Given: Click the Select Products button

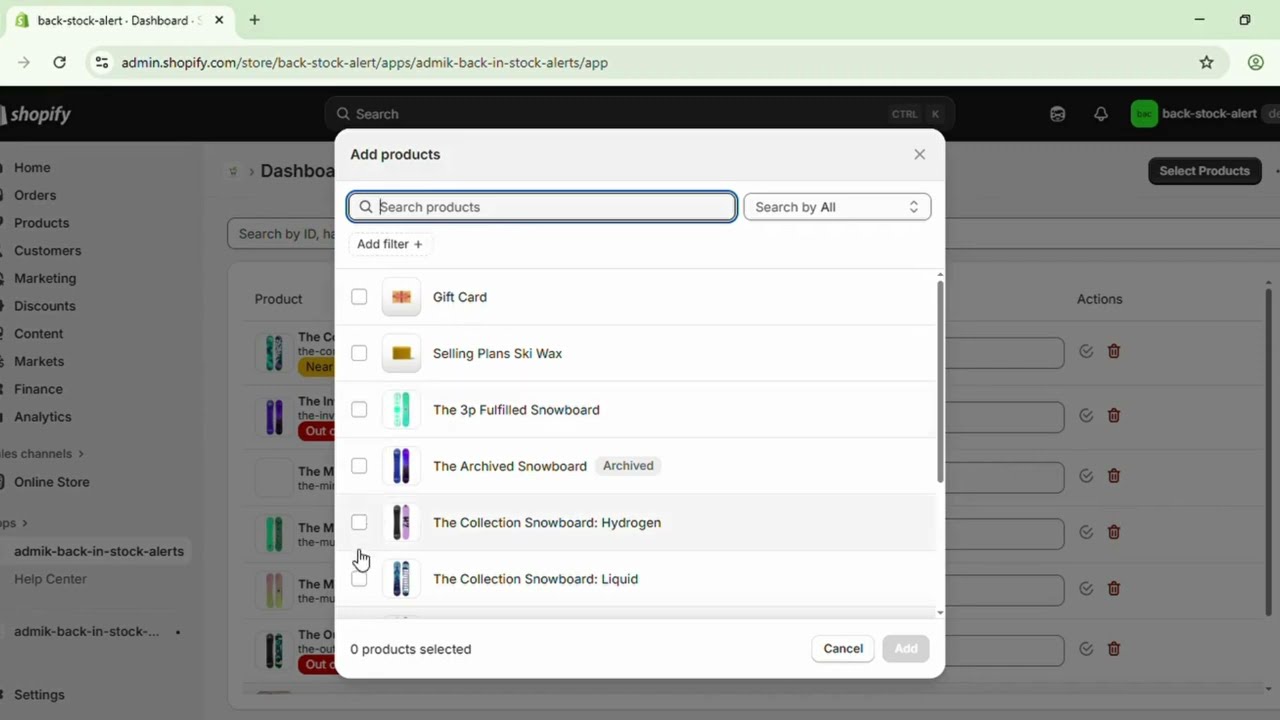Looking at the screenshot, I should click(x=1204, y=171).
